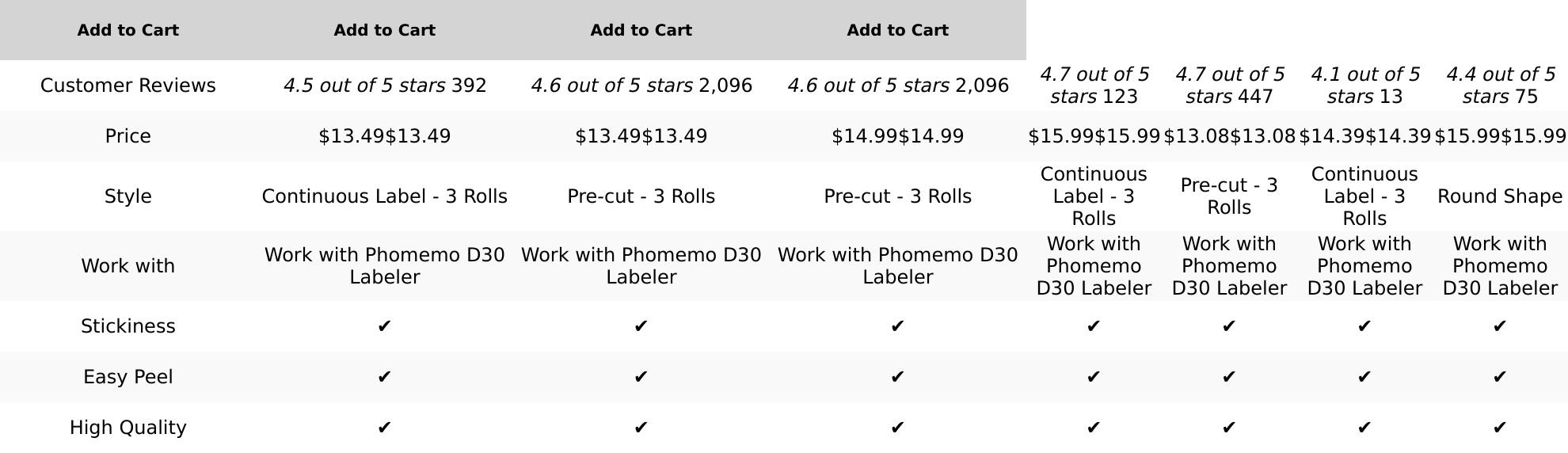
Task: Click the Customer Reviews row label
Action: (x=127, y=86)
